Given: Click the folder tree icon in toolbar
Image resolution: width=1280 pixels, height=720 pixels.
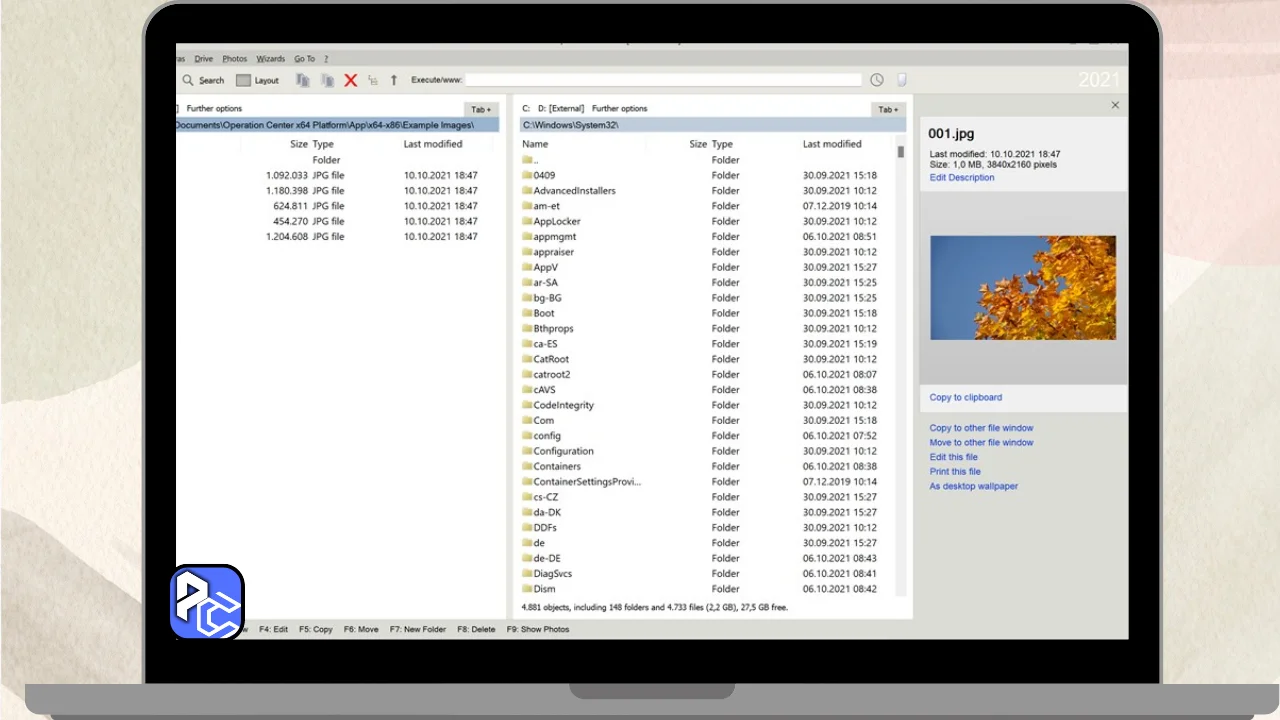Looking at the screenshot, I should coord(373,80).
